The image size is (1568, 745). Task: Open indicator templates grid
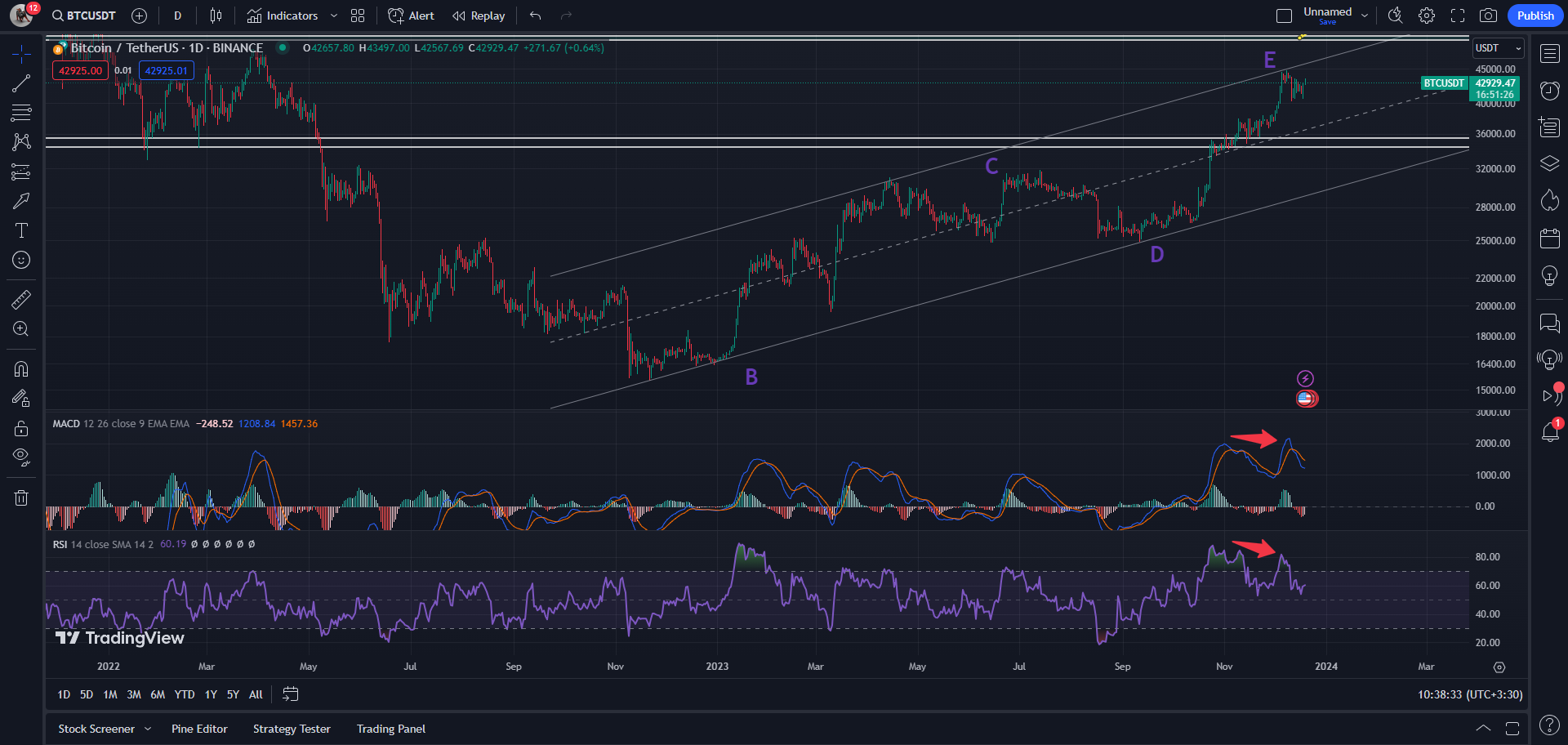(x=358, y=16)
